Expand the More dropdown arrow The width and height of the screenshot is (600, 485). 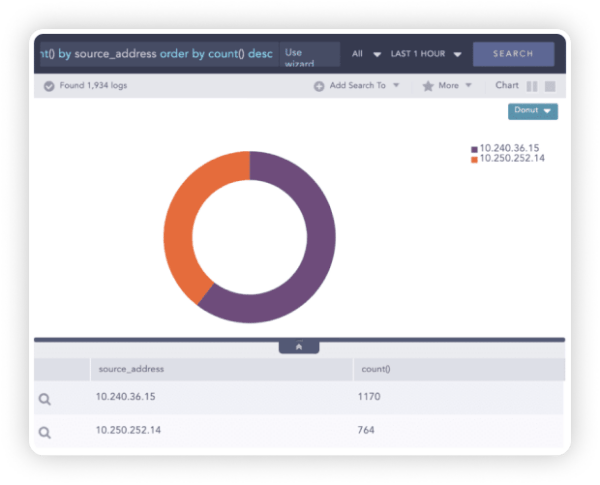[x=468, y=85]
